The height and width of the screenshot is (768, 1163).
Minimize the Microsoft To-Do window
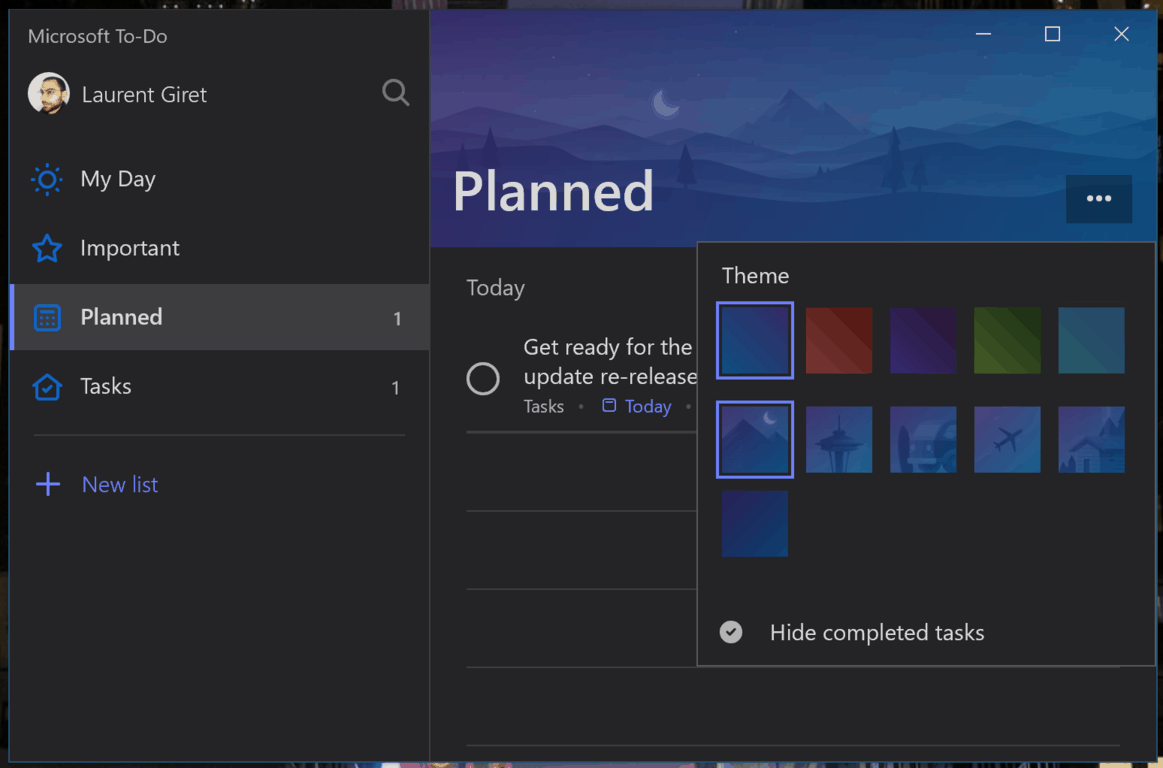click(984, 34)
